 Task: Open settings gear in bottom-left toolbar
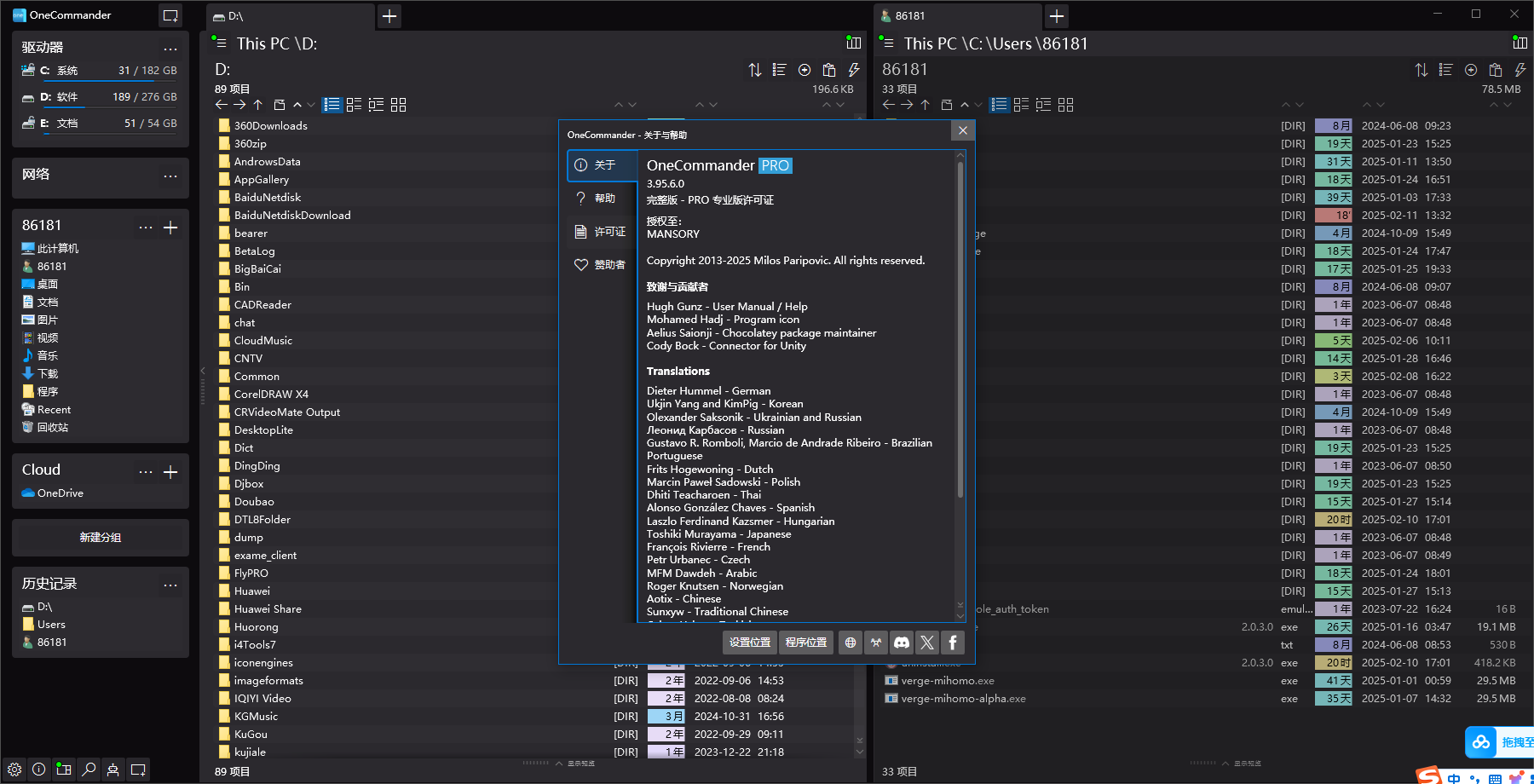(14, 770)
